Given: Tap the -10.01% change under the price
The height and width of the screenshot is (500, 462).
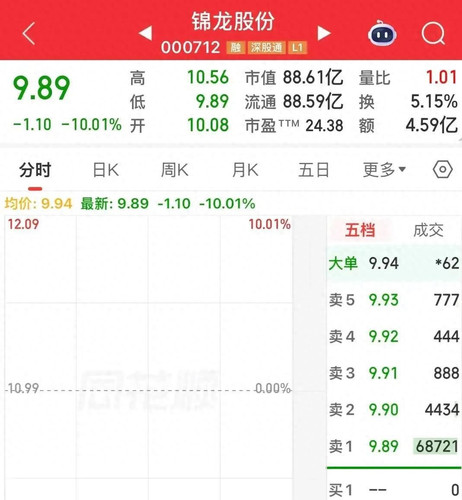Looking at the screenshot, I should pyautogui.click(x=91, y=125).
